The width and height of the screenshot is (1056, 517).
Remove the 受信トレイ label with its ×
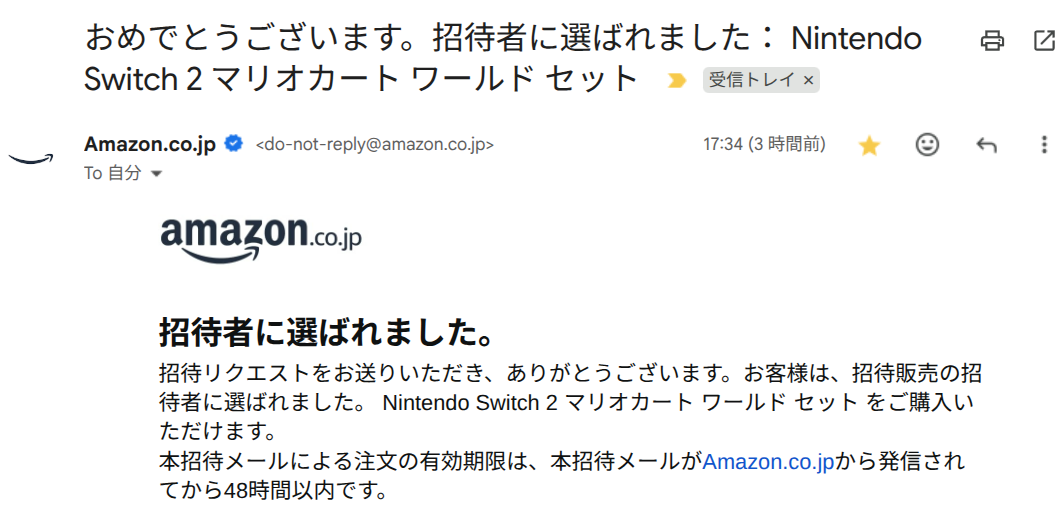[809, 81]
